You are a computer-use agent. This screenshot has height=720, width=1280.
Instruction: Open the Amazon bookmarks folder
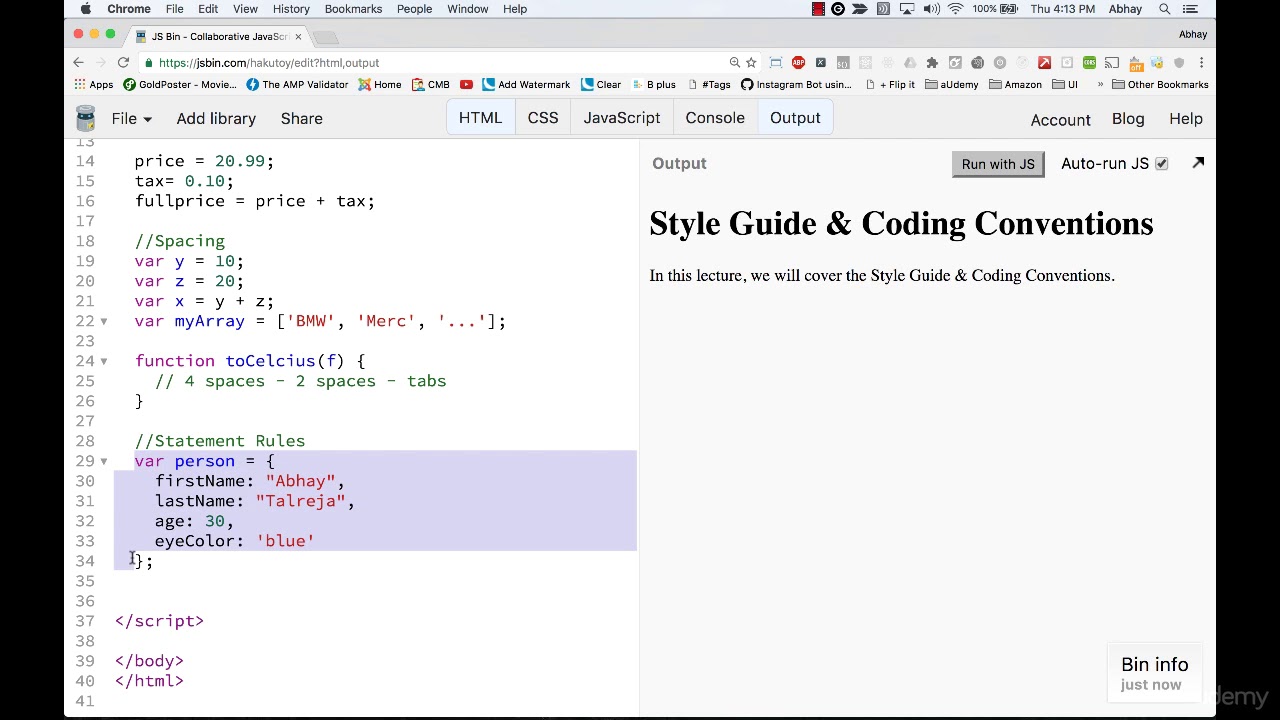click(x=1015, y=85)
